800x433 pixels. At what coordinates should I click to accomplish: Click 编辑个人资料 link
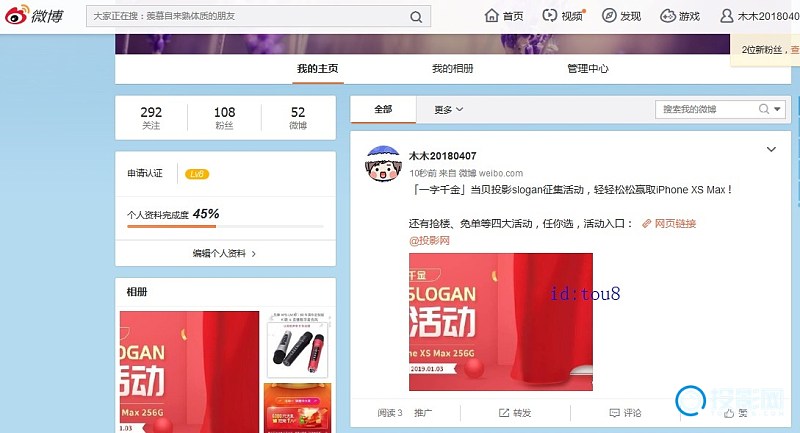point(225,254)
